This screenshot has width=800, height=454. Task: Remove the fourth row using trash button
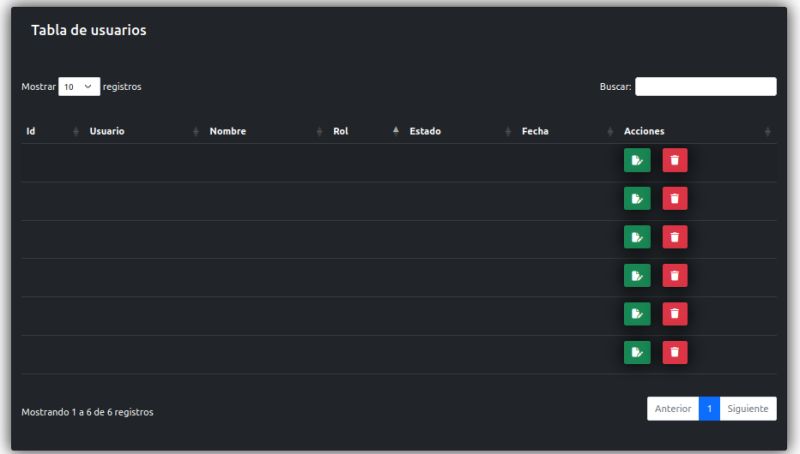[x=674, y=275]
